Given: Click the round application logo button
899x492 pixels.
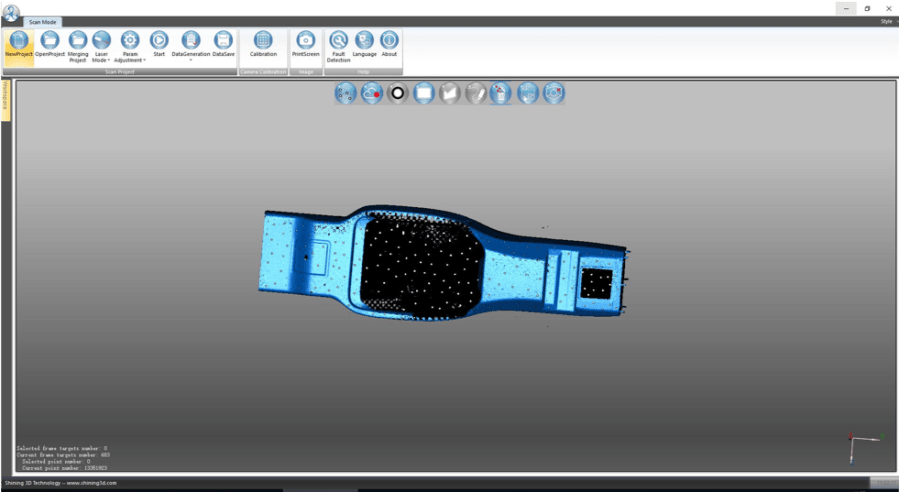Looking at the screenshot, I should [x=10, y=10].
